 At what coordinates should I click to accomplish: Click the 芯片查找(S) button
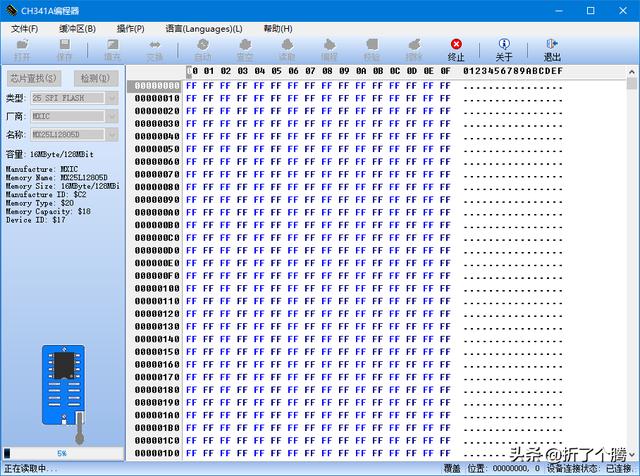(x=33, y=78)
